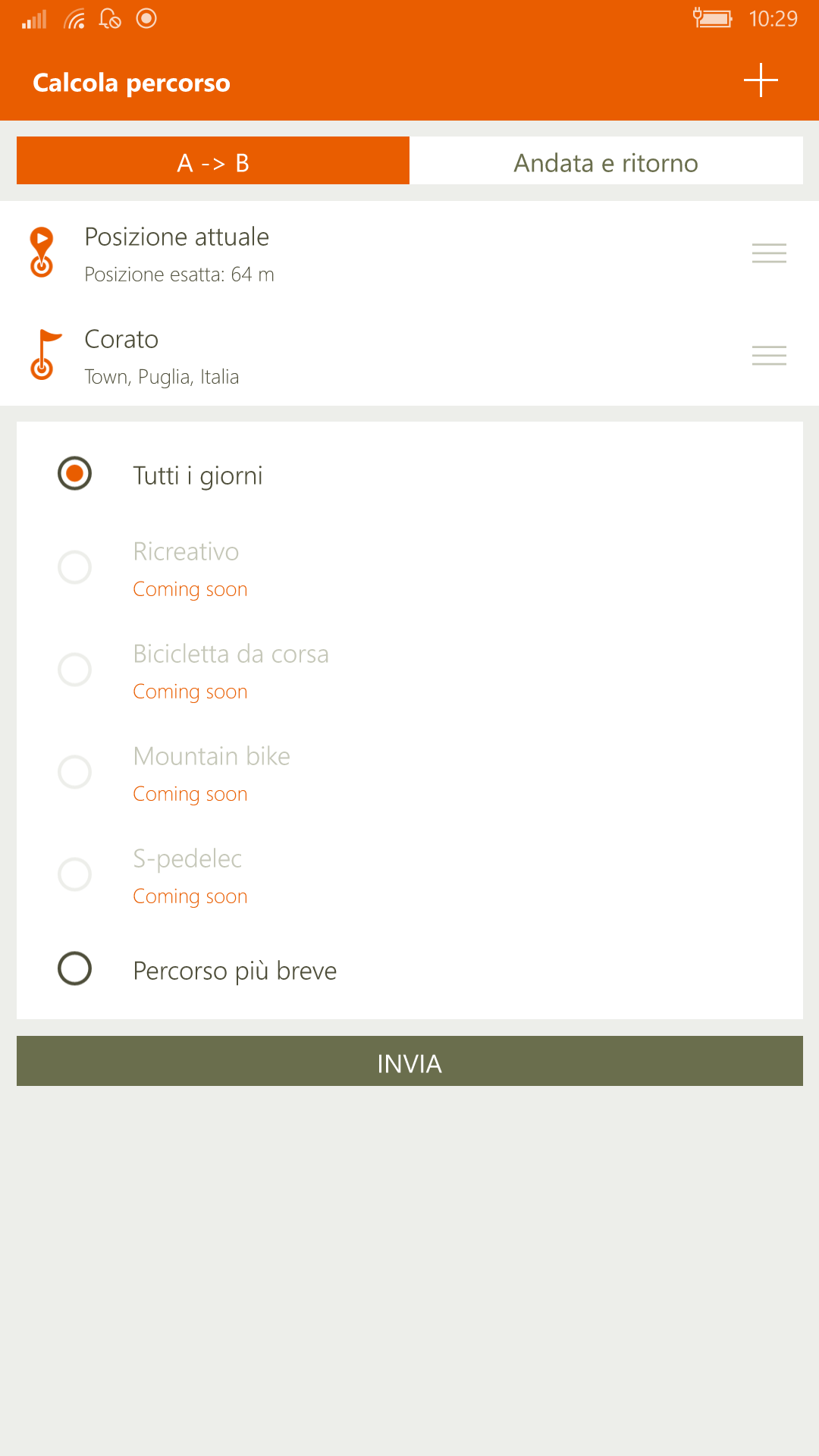This screenshot has width=819, height=1456.
Task: Submit the route with the INVIA button
Action: tap(409, 1061)
